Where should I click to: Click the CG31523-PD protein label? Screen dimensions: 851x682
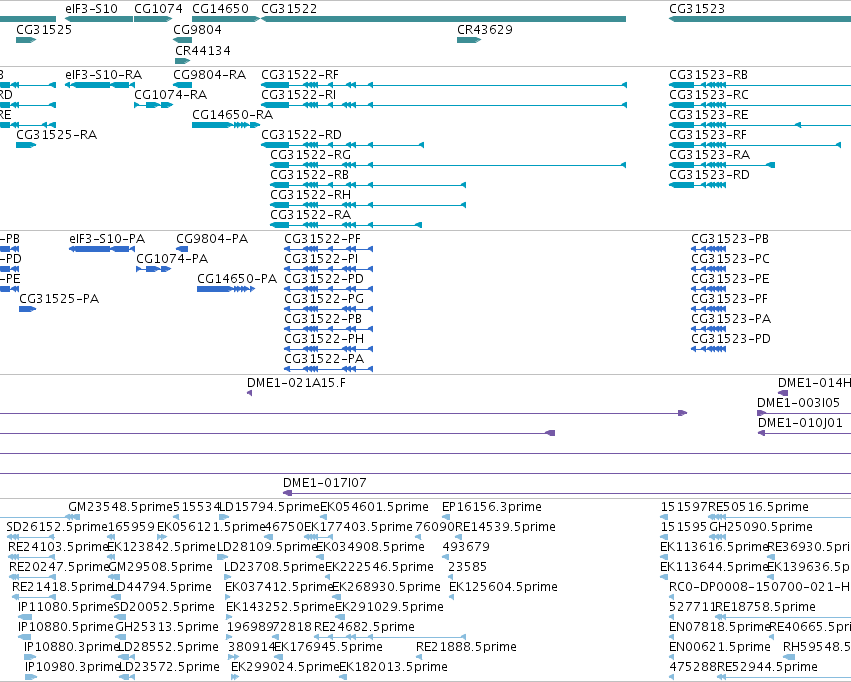731,339
